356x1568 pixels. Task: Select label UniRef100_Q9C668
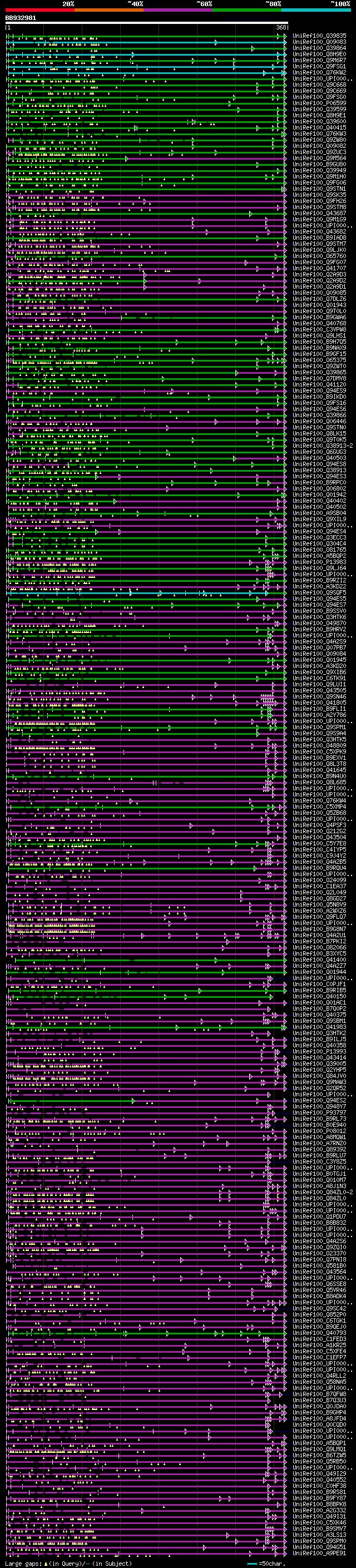(x=319, y=85)
